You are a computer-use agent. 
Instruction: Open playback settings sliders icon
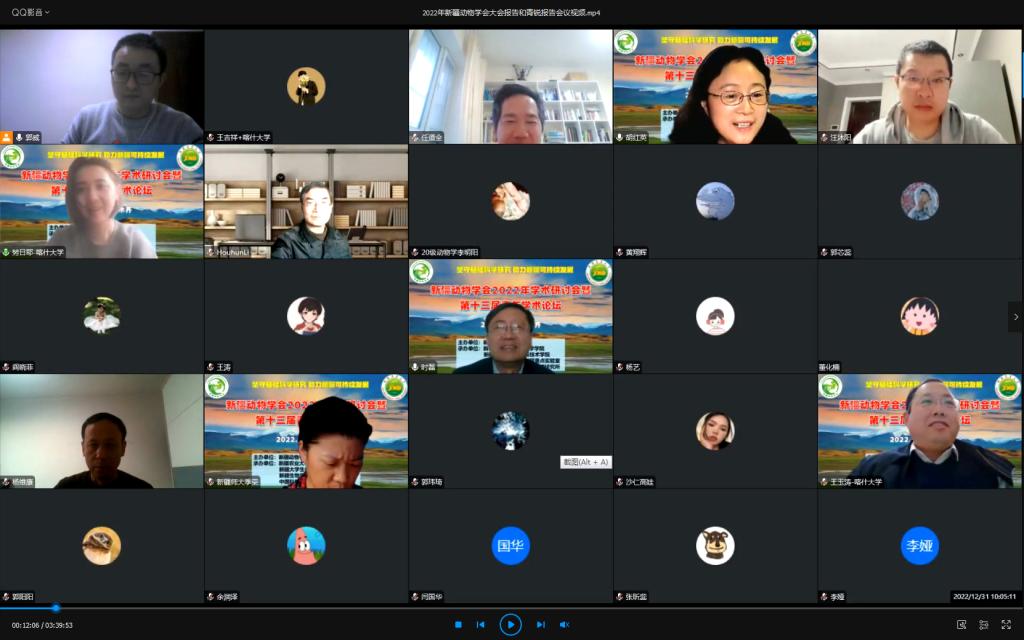click(983, 625)
